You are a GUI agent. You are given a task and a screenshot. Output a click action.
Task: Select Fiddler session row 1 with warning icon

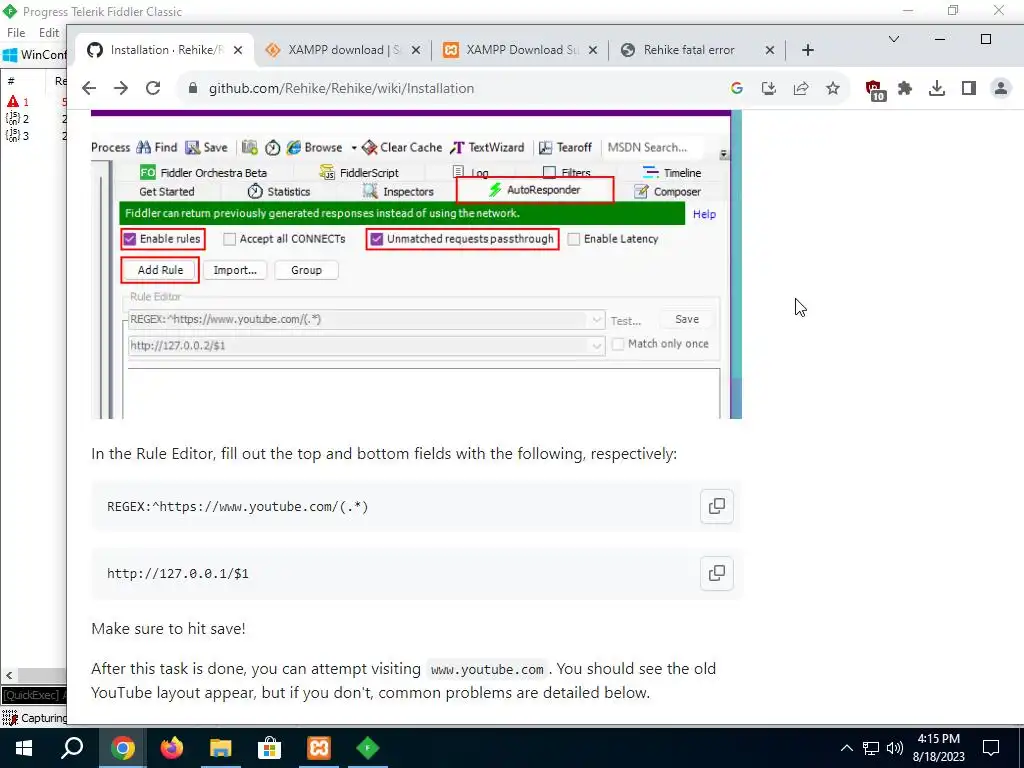tap(33, 102)
